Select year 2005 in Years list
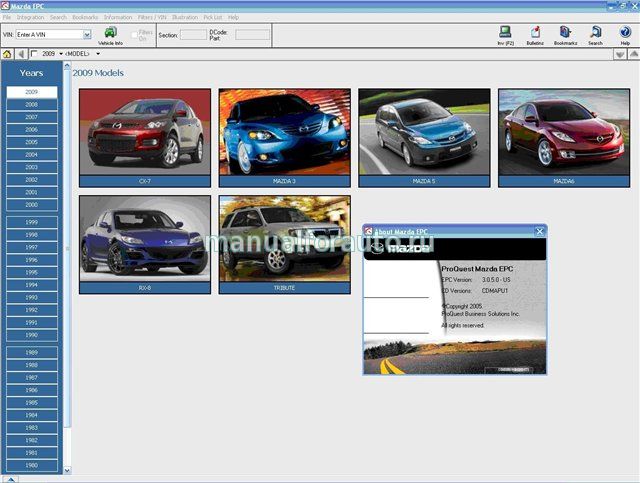Image resolution: width=640 pixels, height=483 pixels. [32, 142]
